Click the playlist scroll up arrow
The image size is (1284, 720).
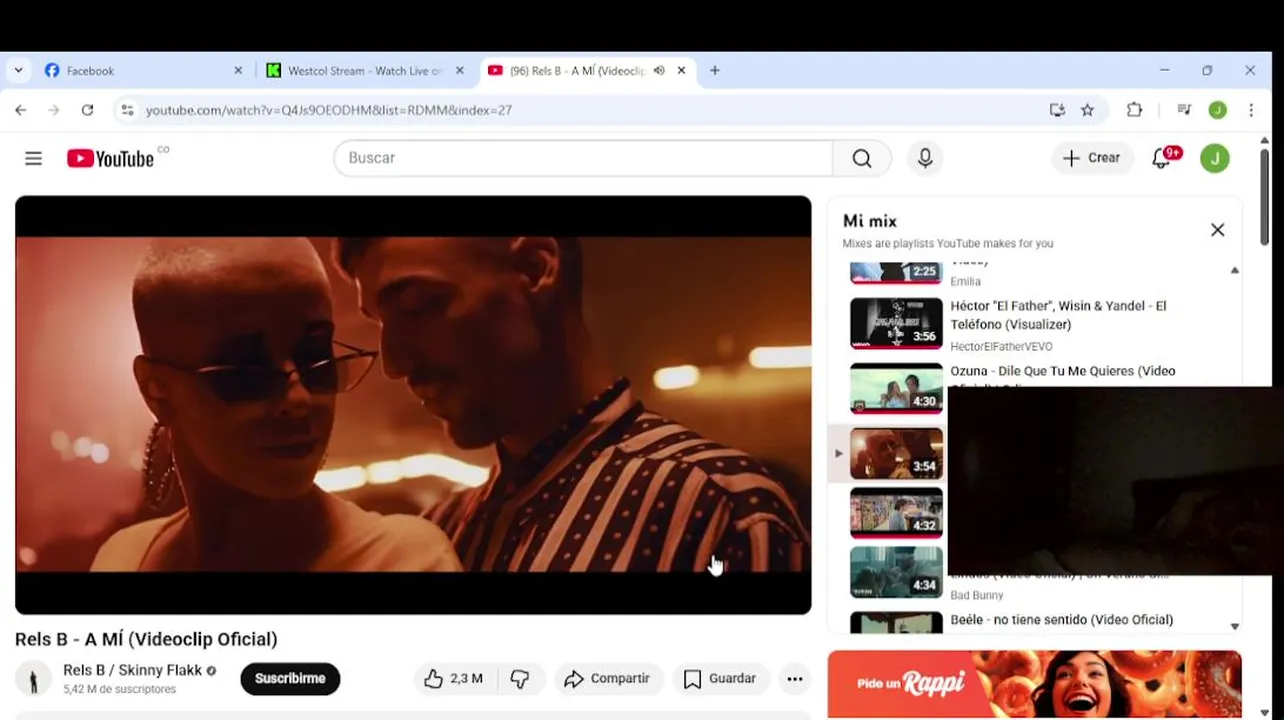1234,270
